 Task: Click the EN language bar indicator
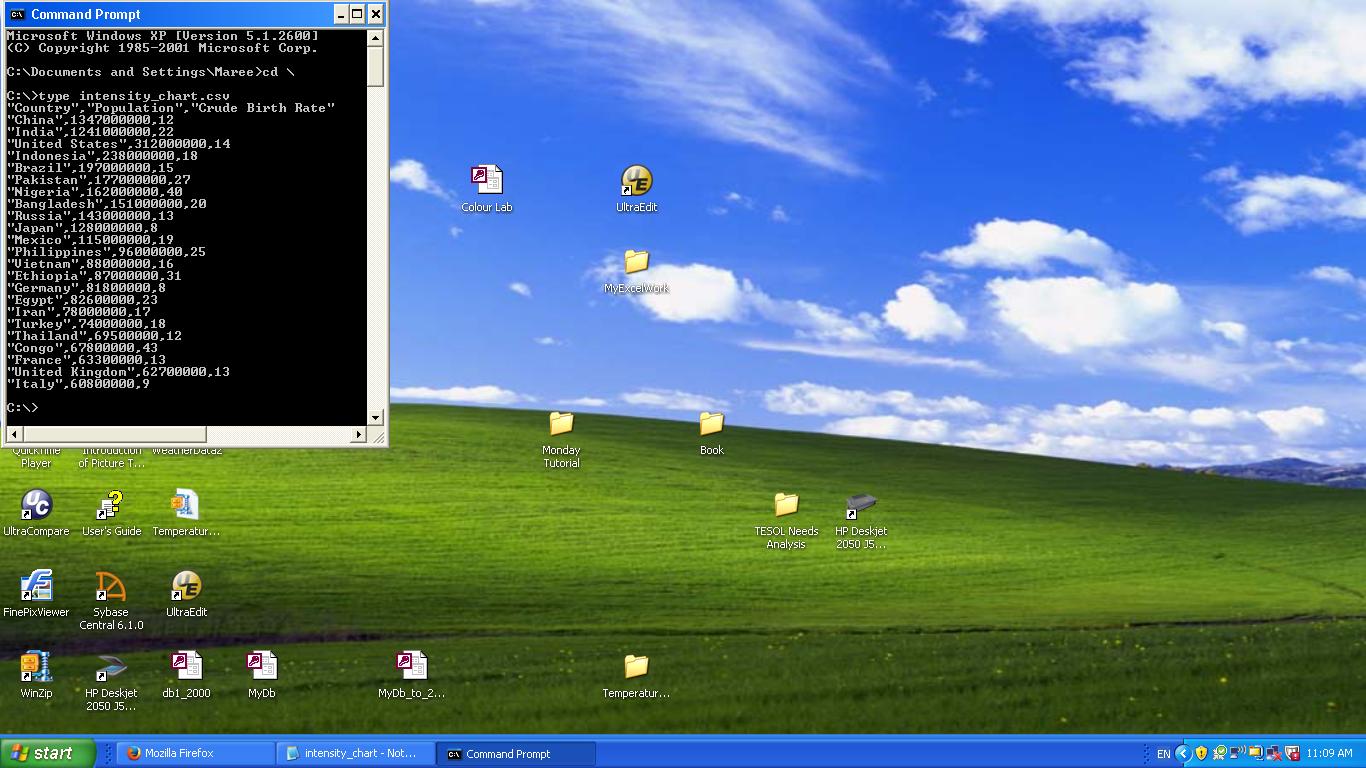[1163, 753]
